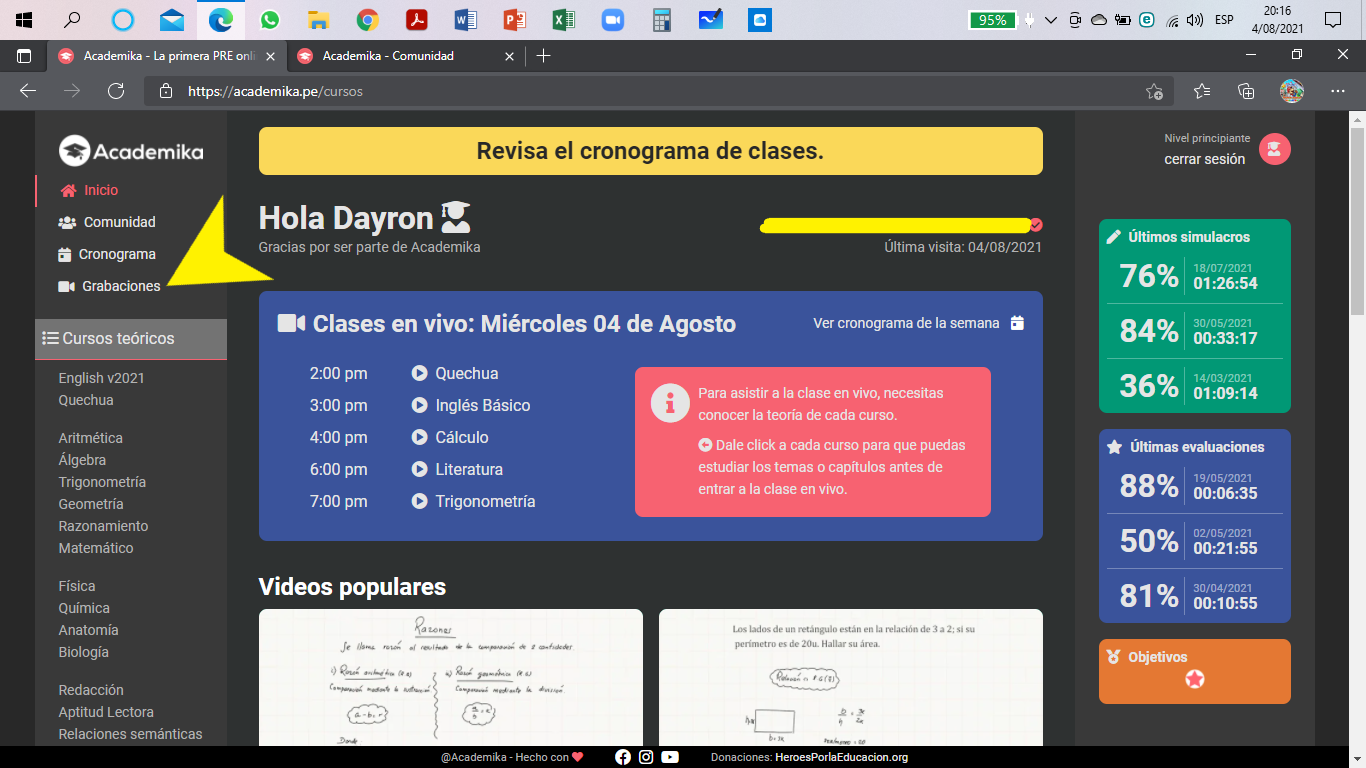Add page to favorites star icon
This screenshot has width=1366, height=768.
(1155, 91)
